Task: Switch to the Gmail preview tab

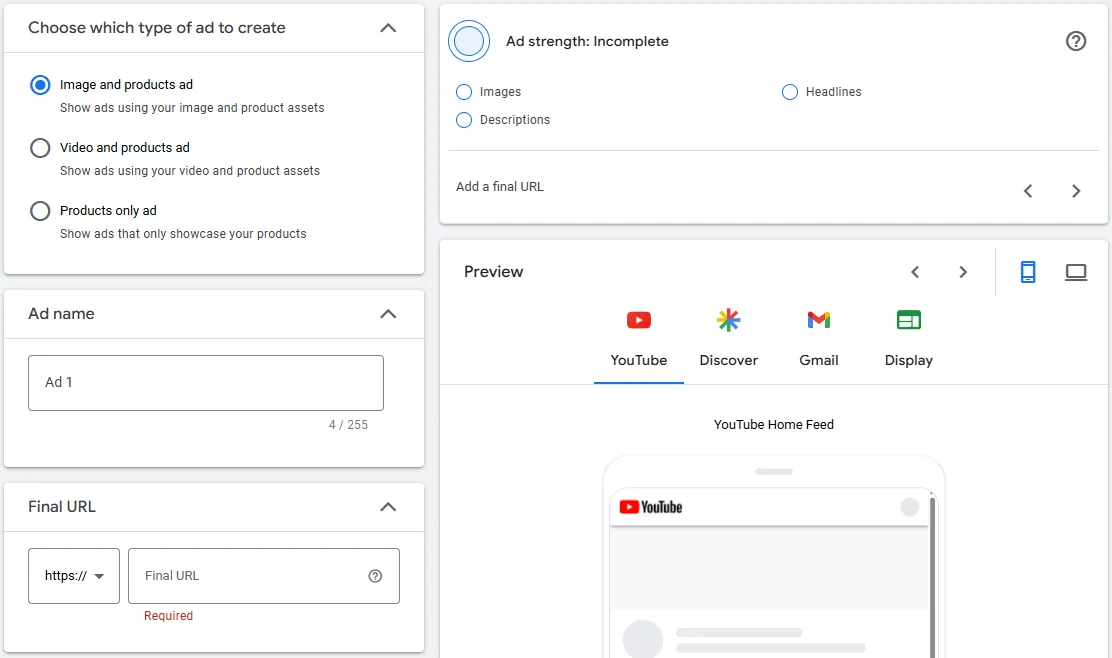Action: click(818, 340)
